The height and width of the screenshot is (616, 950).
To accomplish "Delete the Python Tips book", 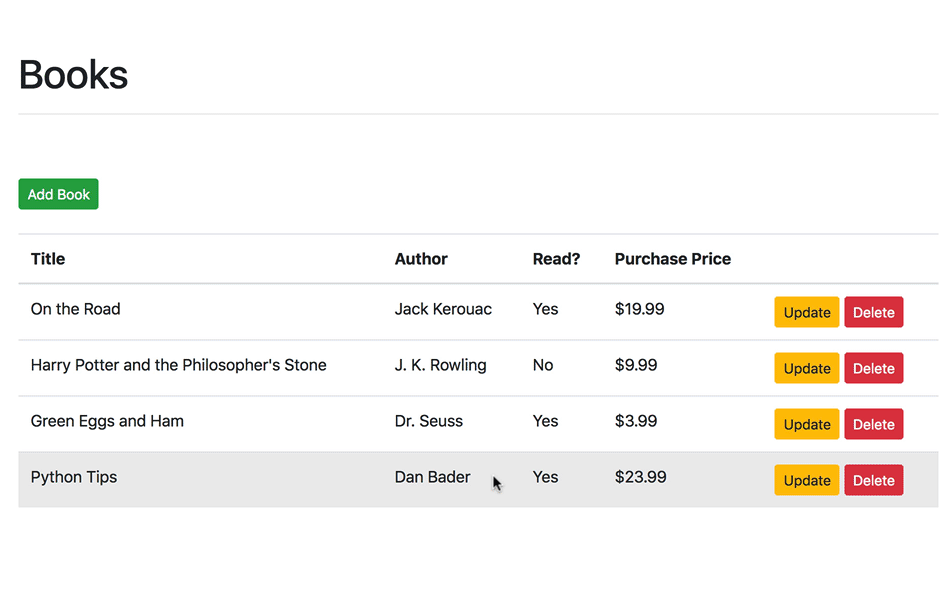I will [873, 480].
